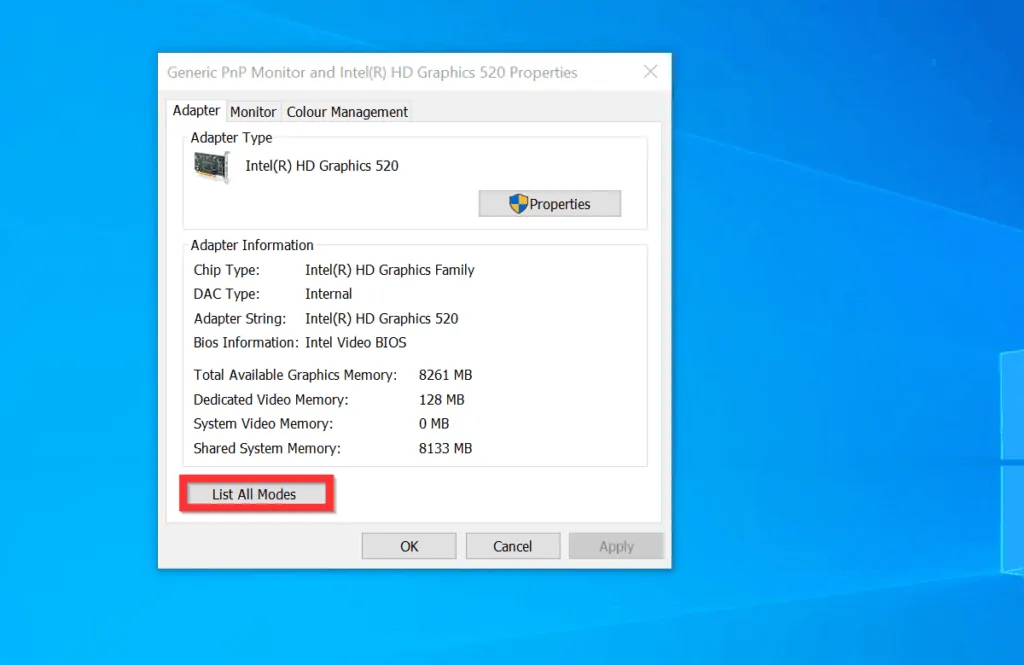Select the Adapter tab
Viewport: 1024px width, 665px height.
coord(195,110)
